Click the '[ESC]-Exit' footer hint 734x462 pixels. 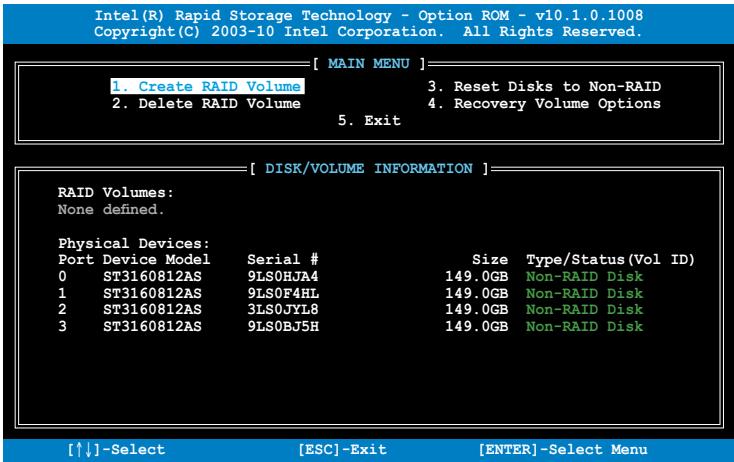tap(343, 449)
